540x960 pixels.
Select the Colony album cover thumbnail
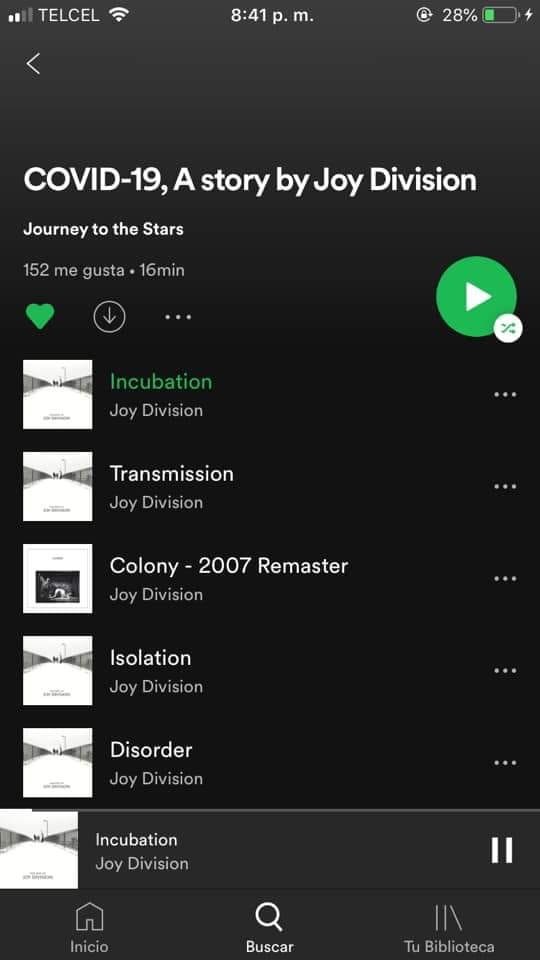[x=58, y=579]
